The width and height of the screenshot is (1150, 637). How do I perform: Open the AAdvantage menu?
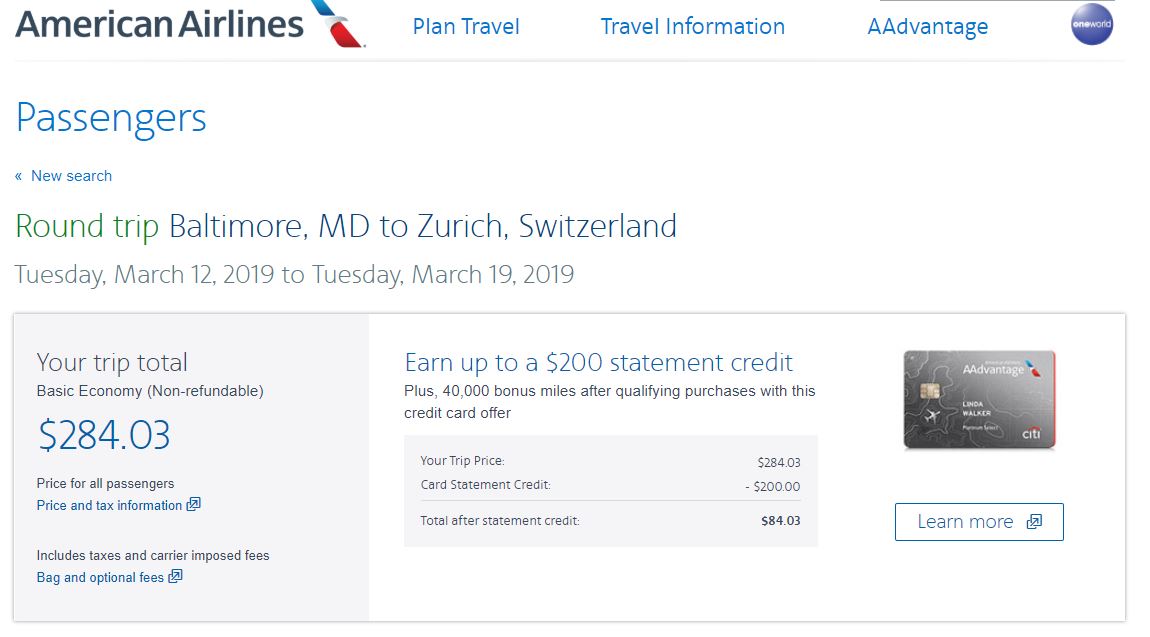coord(927,27)
